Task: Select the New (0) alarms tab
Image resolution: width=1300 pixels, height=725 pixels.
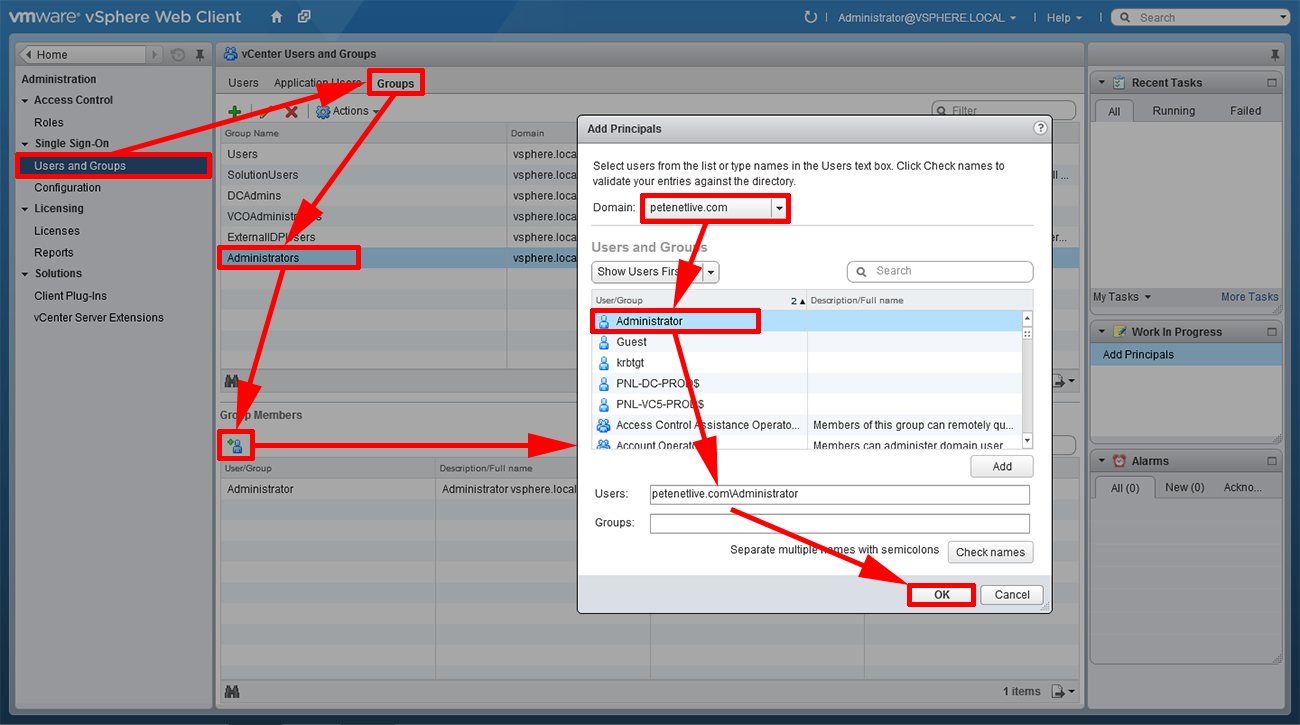Action: click(1184, 488)
